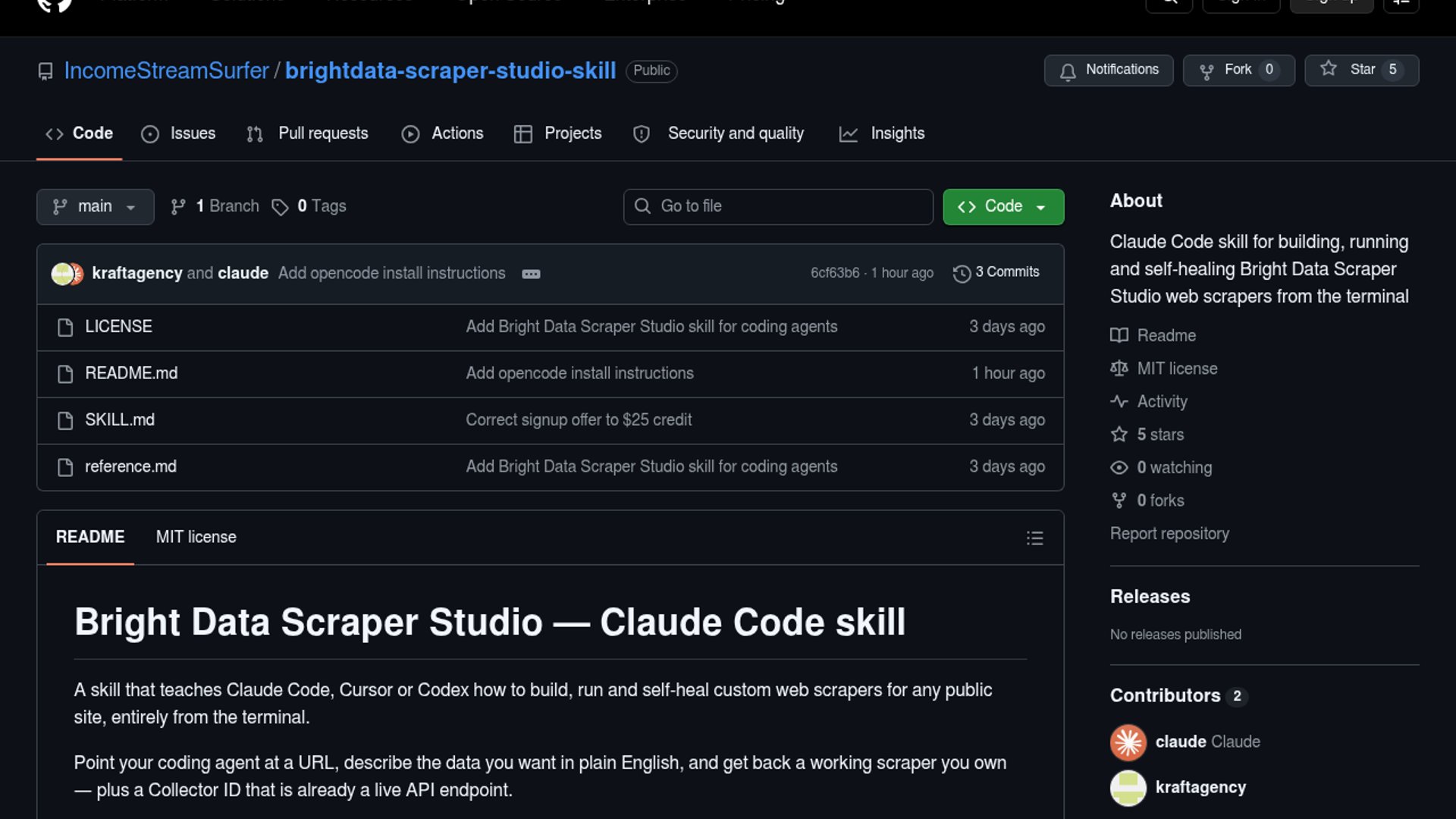Click the claude avatar under Contributors
Image resolution: width=1456 pixels, height=819 pixels.
1128,742
